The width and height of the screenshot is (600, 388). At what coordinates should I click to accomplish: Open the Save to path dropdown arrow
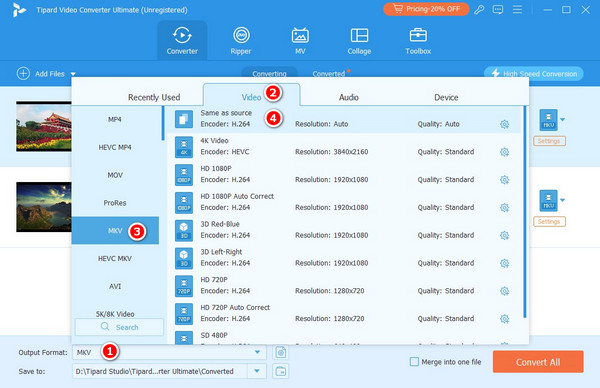pos(257,371)
